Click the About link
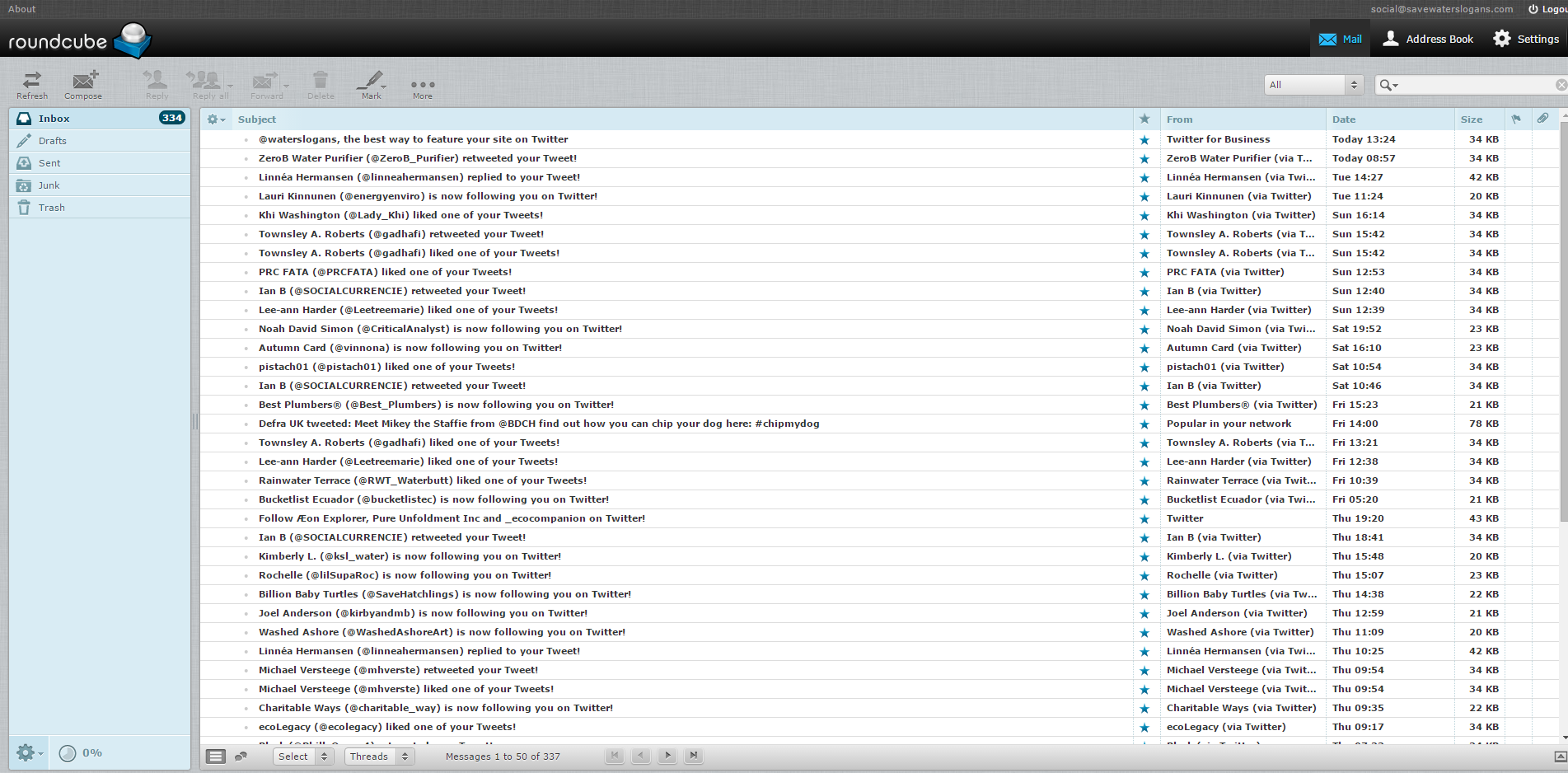 point(22,9)
